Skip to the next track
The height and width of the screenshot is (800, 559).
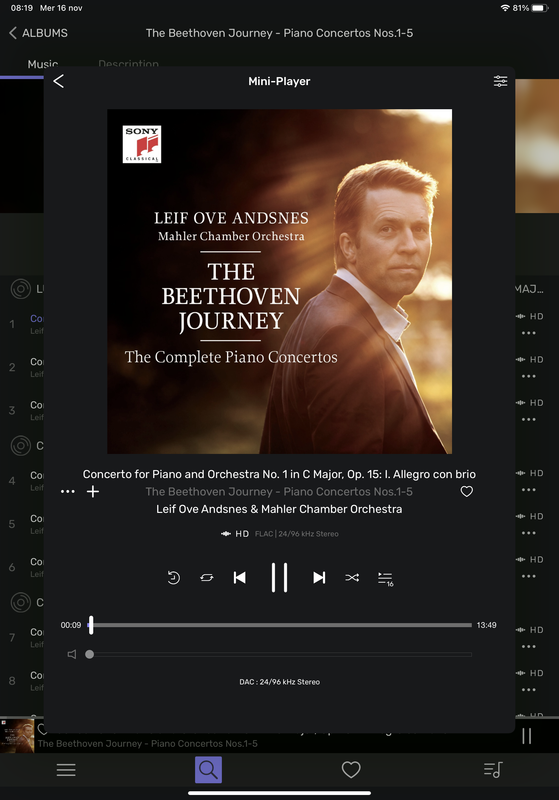[x=319, y=578]
